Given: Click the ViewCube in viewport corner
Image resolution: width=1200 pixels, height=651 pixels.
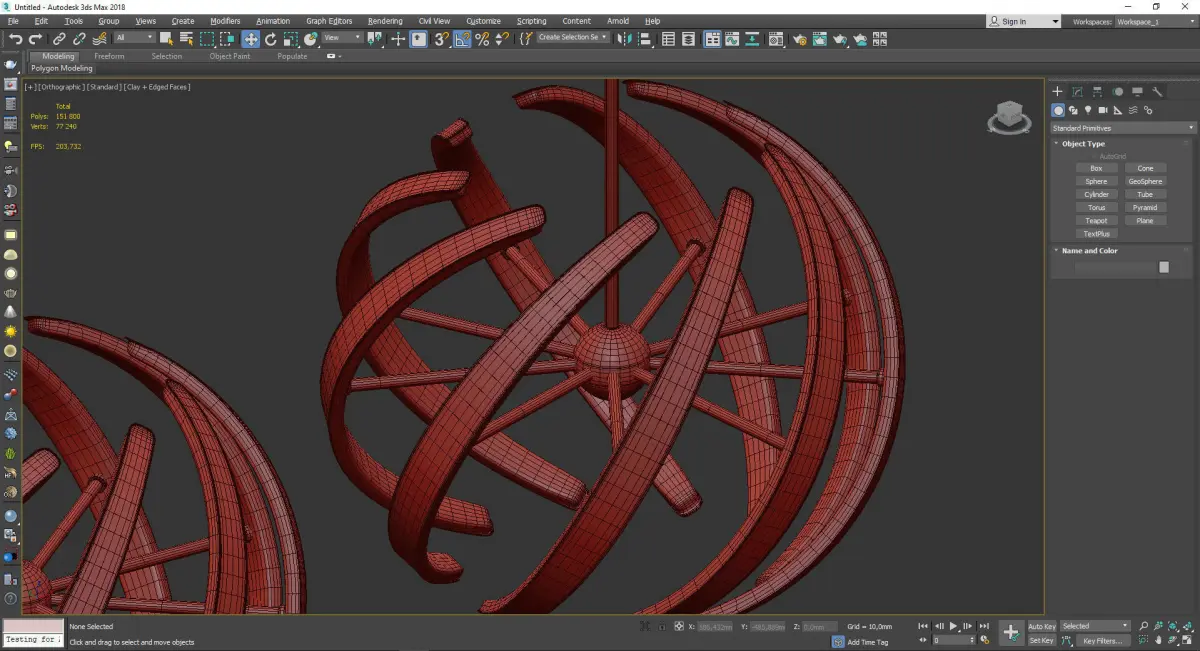Looking at the screenshot, I should 1009,116.
